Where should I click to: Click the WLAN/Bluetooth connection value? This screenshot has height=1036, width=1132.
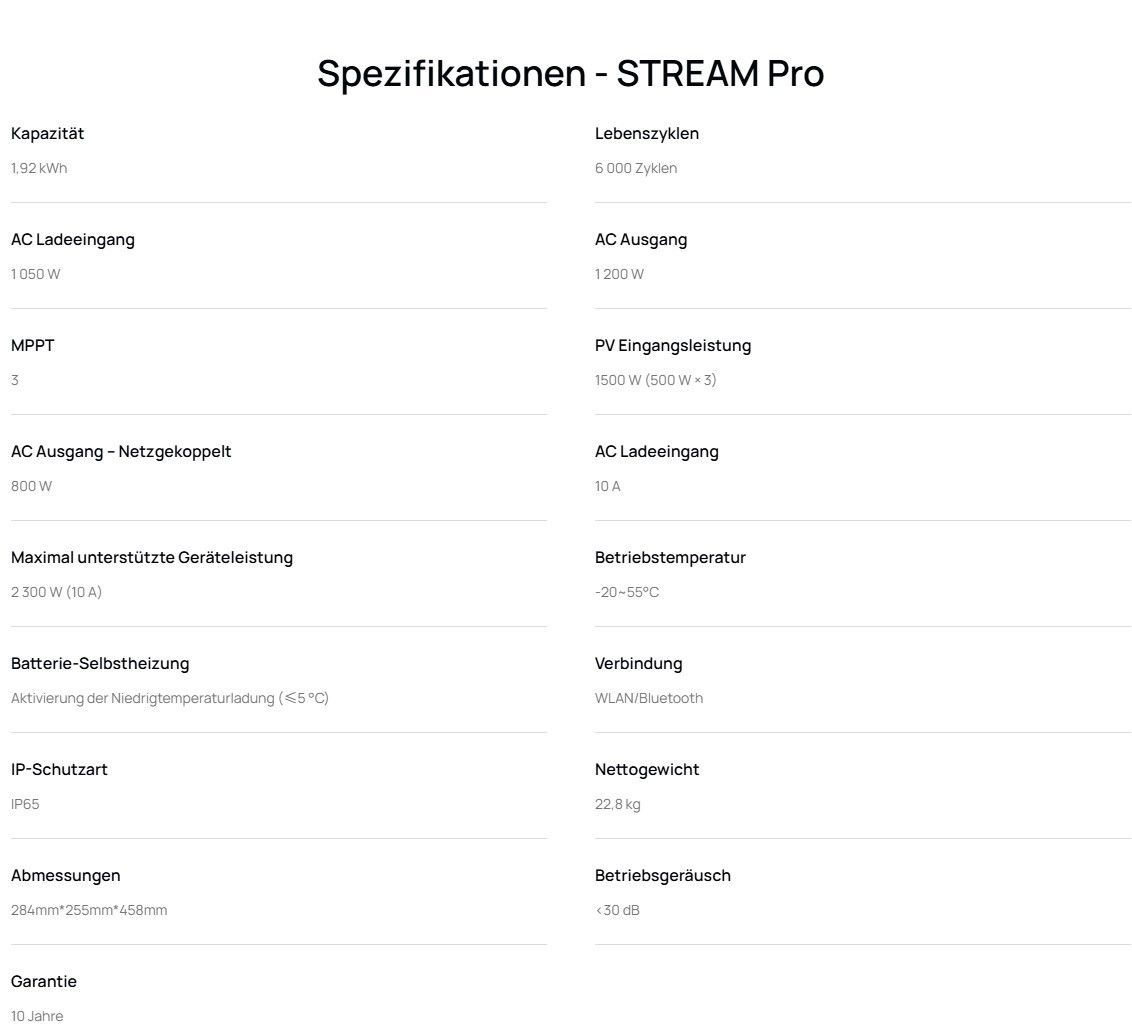pos(649,698)
